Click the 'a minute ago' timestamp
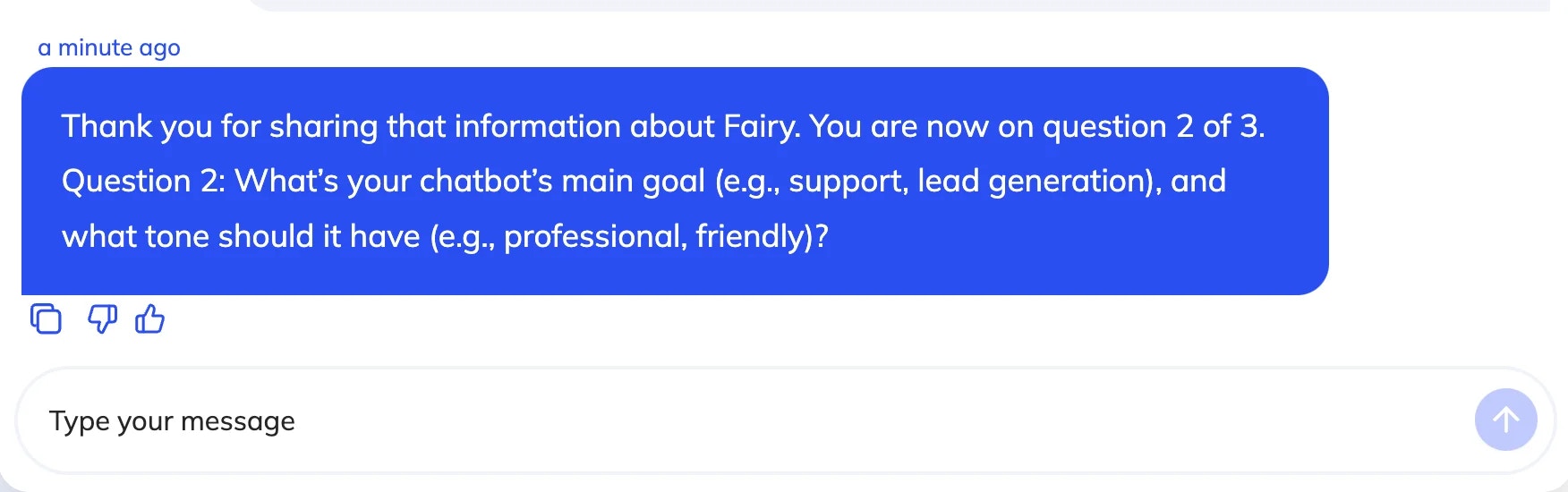The width and height of the screenshot is (1568, 492). click(109, 47)
